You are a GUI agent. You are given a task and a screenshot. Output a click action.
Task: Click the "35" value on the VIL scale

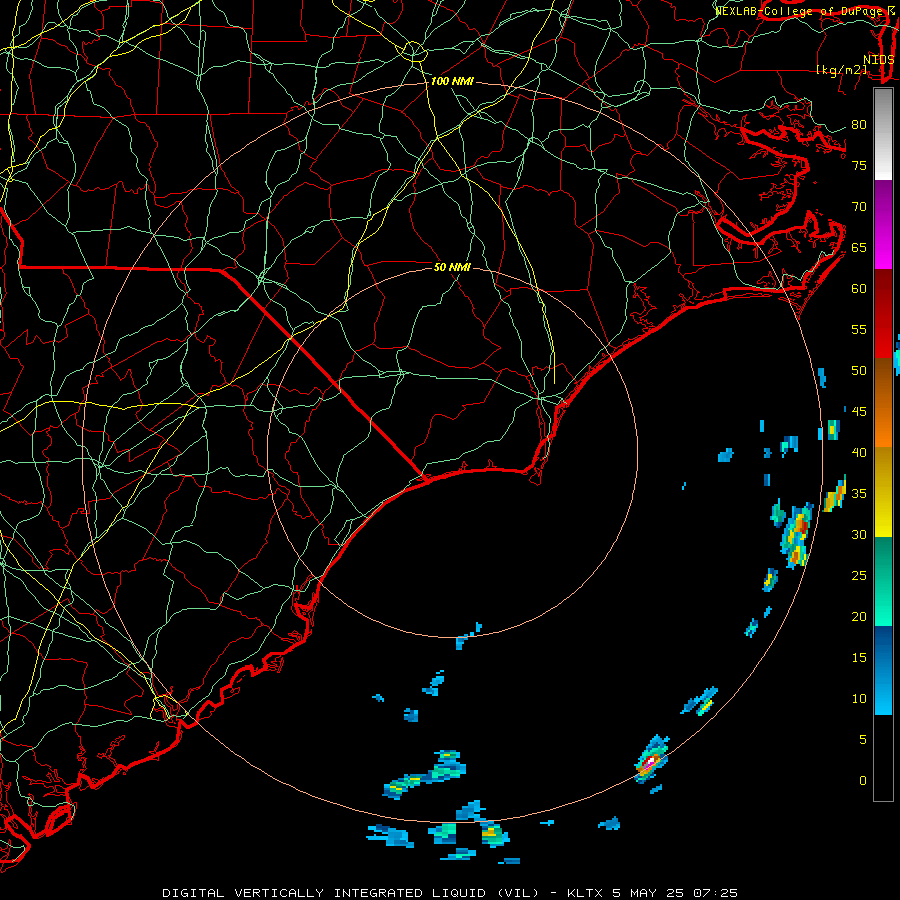(859, 494)
